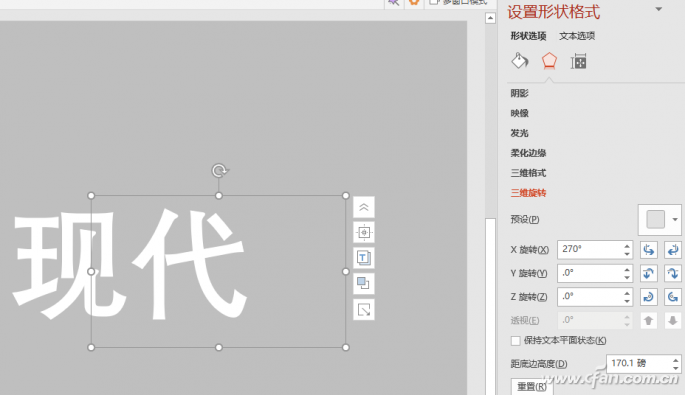Screen dimensions: 685x395
Task: Increase distance from ground spinner
Action: point(676,360)
